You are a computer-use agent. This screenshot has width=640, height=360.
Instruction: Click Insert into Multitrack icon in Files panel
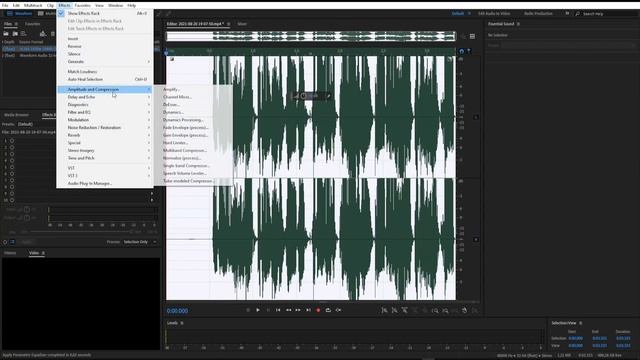(43, 34)
